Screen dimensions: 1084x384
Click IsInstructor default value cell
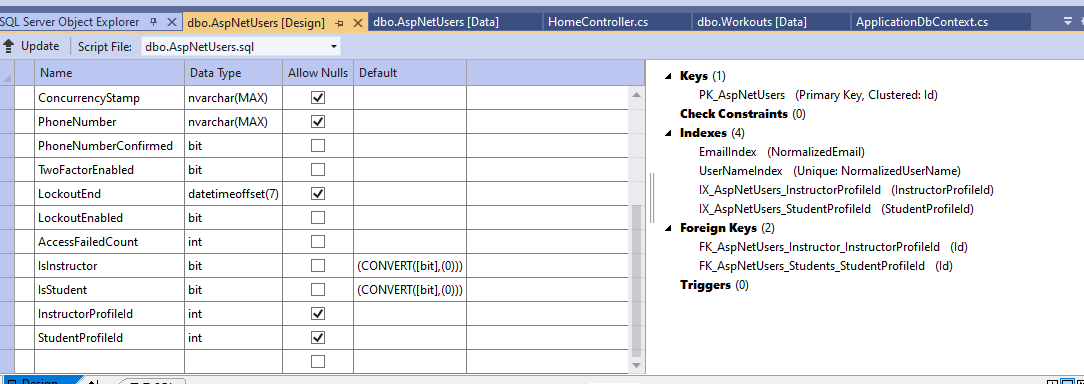click(410, 266)
